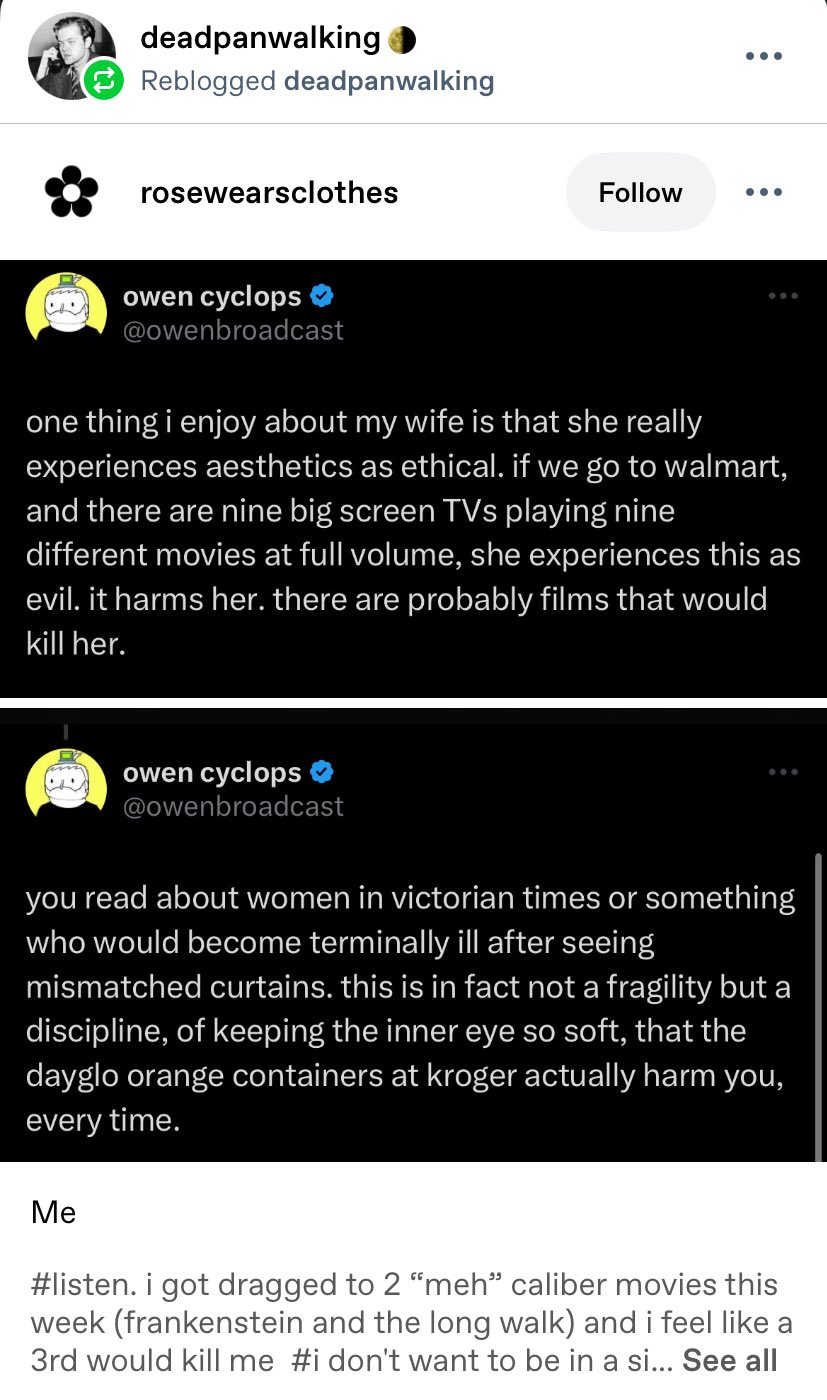This screenshot has width=827, height=1400.
Task: Open options menu beside the Follow button
Action: pos(763,192)
